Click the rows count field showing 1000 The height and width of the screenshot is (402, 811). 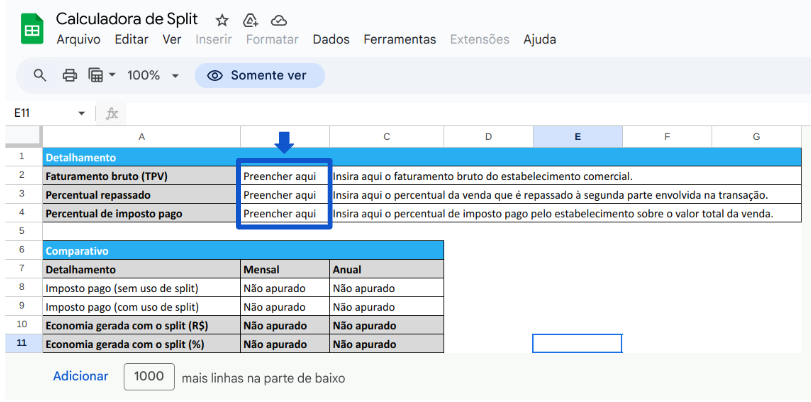[149, 377]
